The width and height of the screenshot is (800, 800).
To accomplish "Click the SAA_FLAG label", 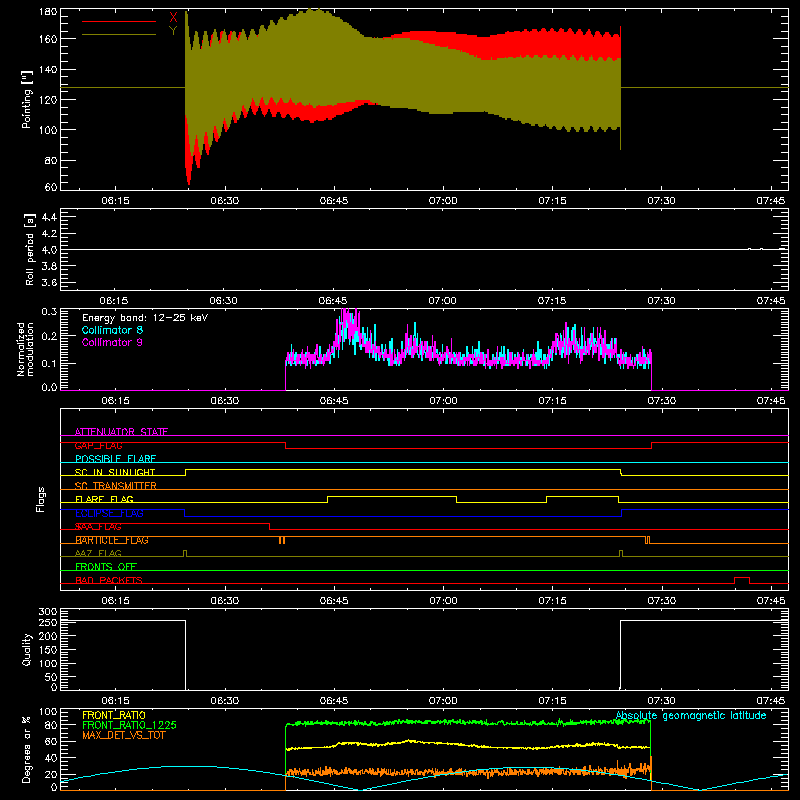I will pyautogui.click(x=98, y=527).
